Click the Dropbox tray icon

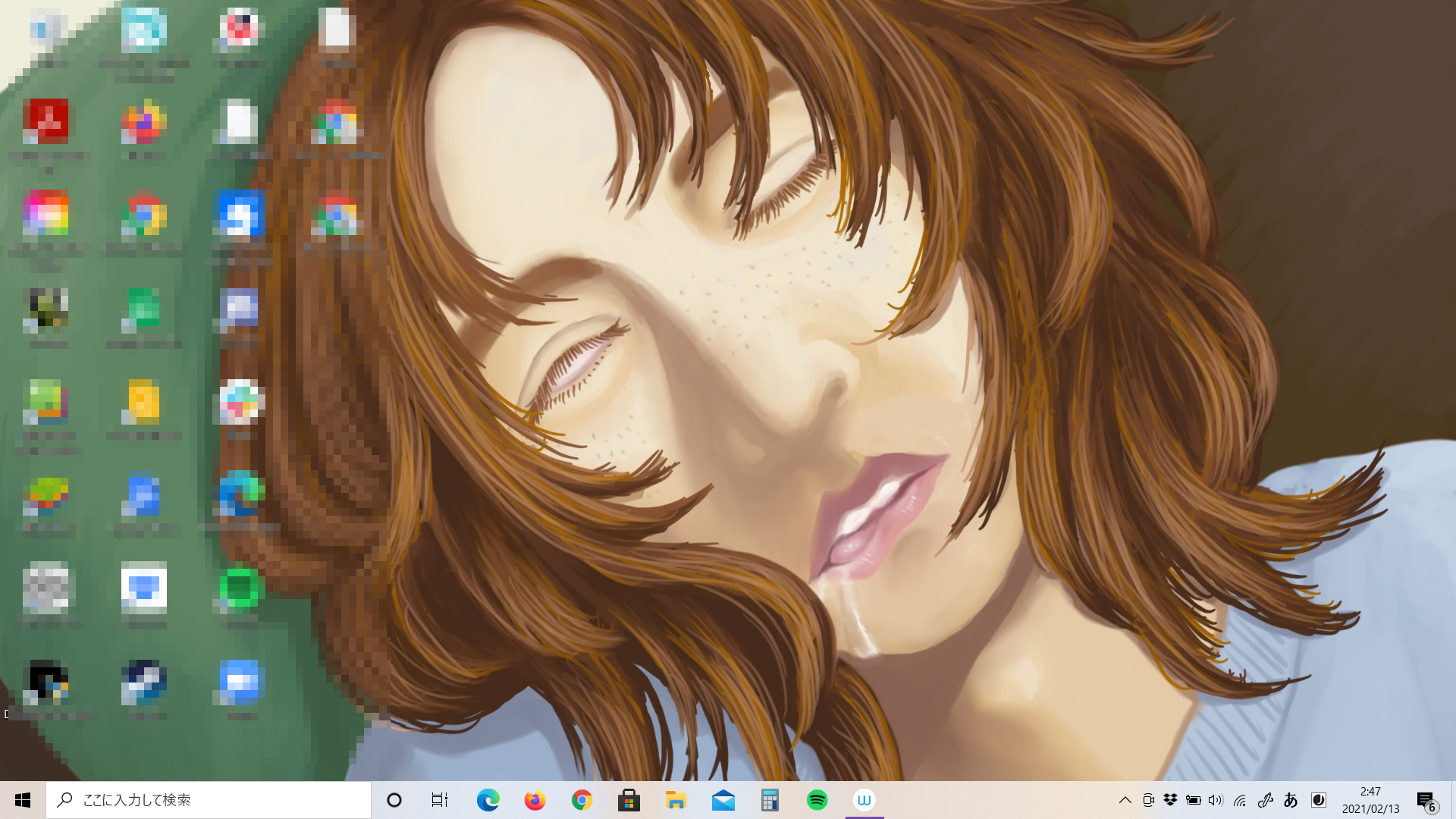(x=1170, y=800)
